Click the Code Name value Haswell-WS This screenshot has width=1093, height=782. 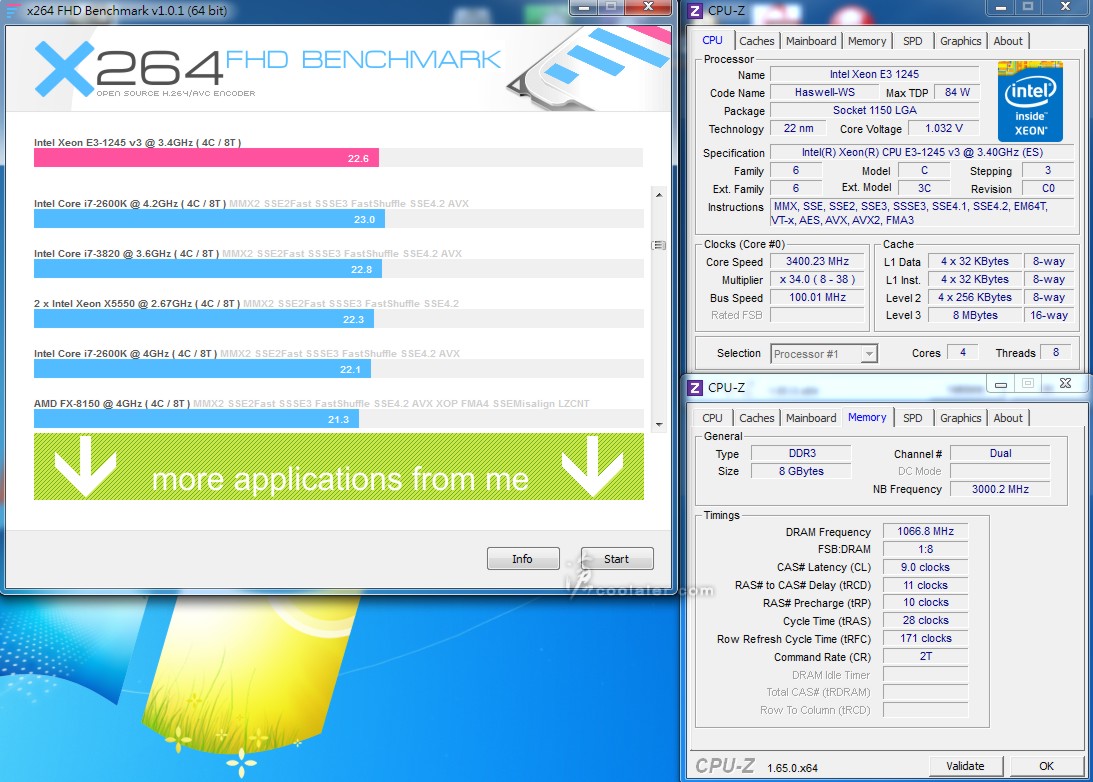825,93
